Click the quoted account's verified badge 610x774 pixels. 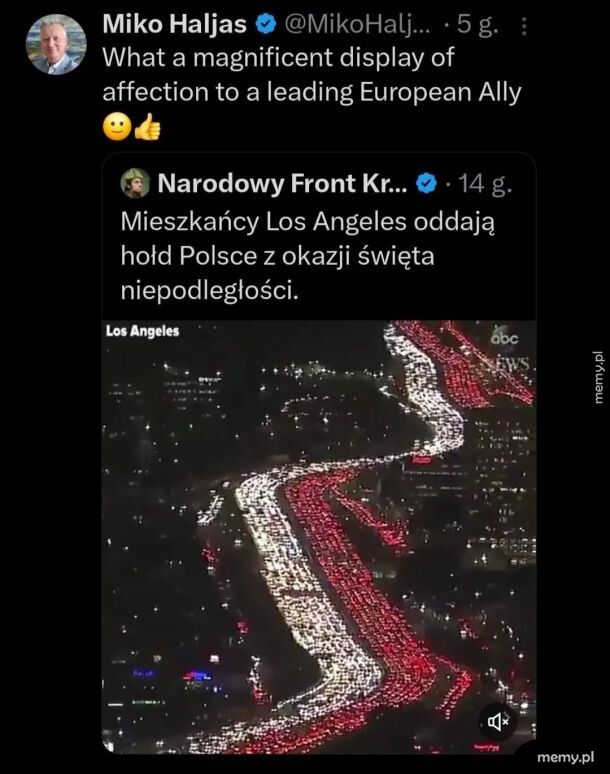426,184
